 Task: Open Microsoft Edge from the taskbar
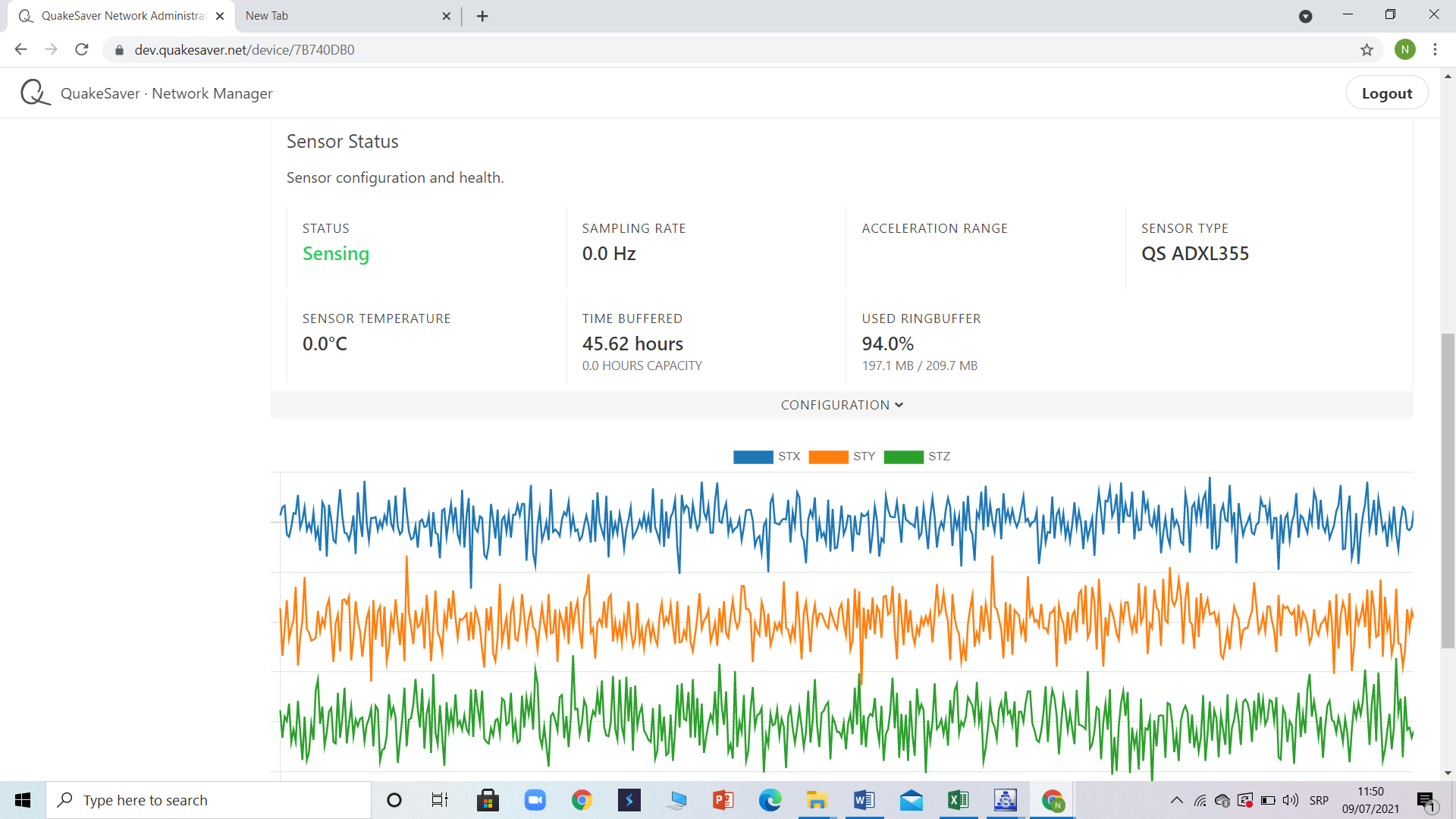point(770,800)
